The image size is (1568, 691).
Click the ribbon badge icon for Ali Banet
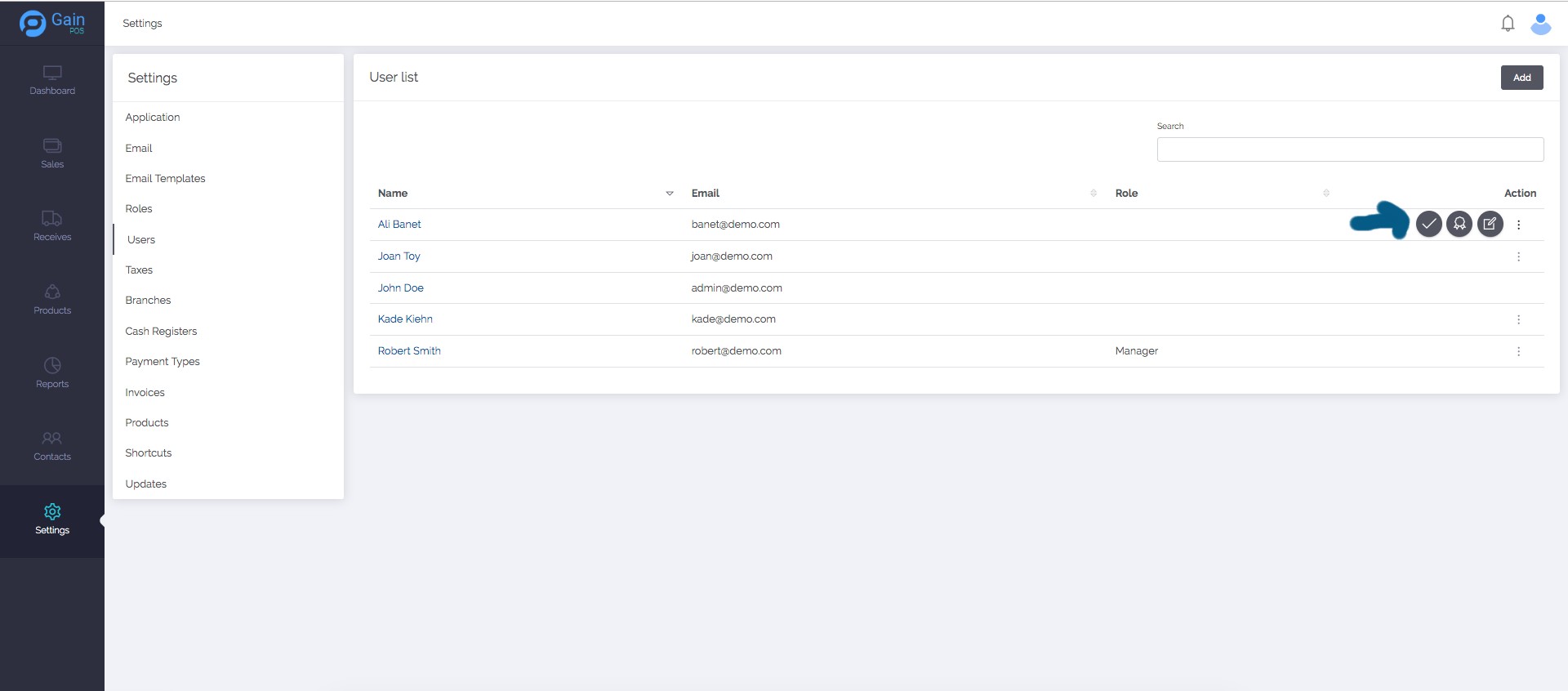pyautogui.click(x=1459, y=224)
